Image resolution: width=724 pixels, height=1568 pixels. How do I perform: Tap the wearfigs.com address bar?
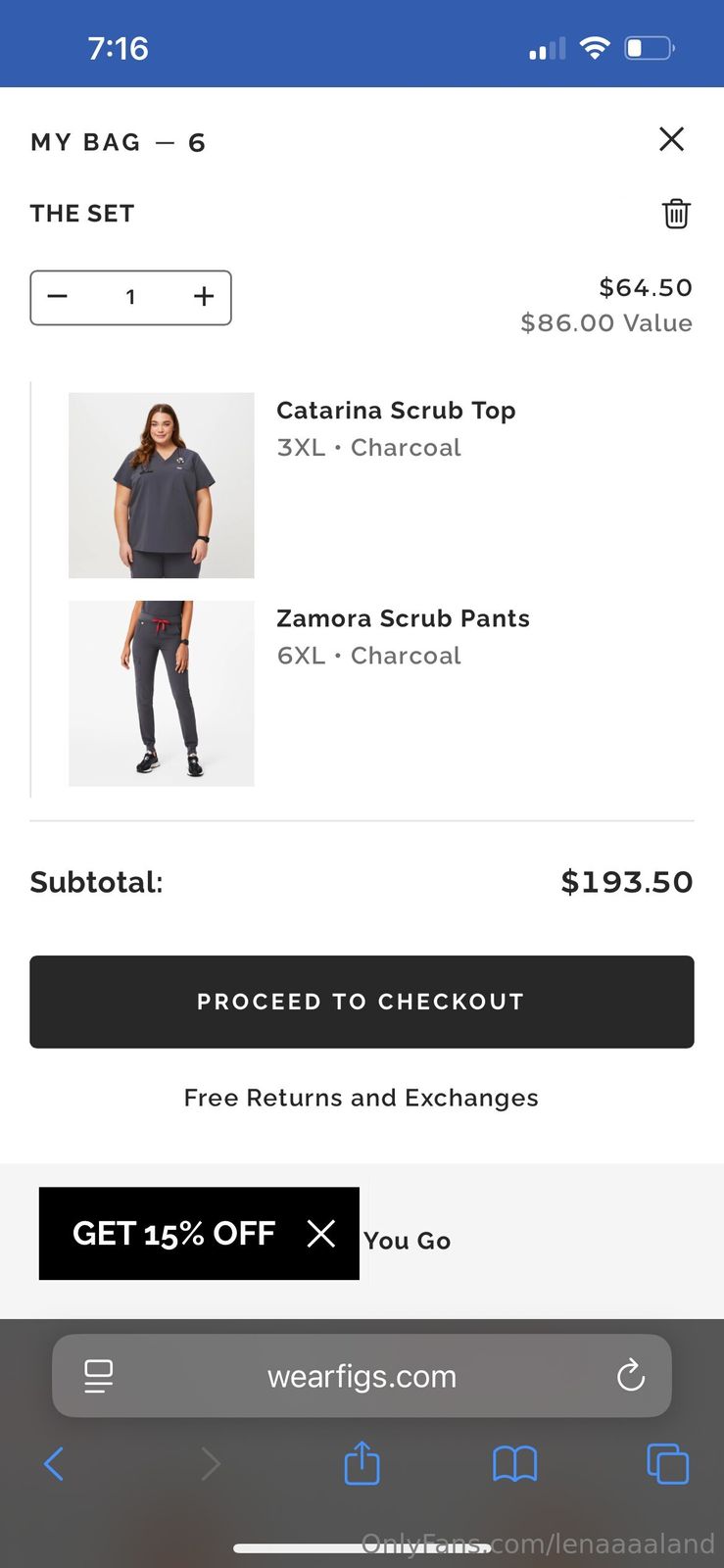[x=362, y=1376]
